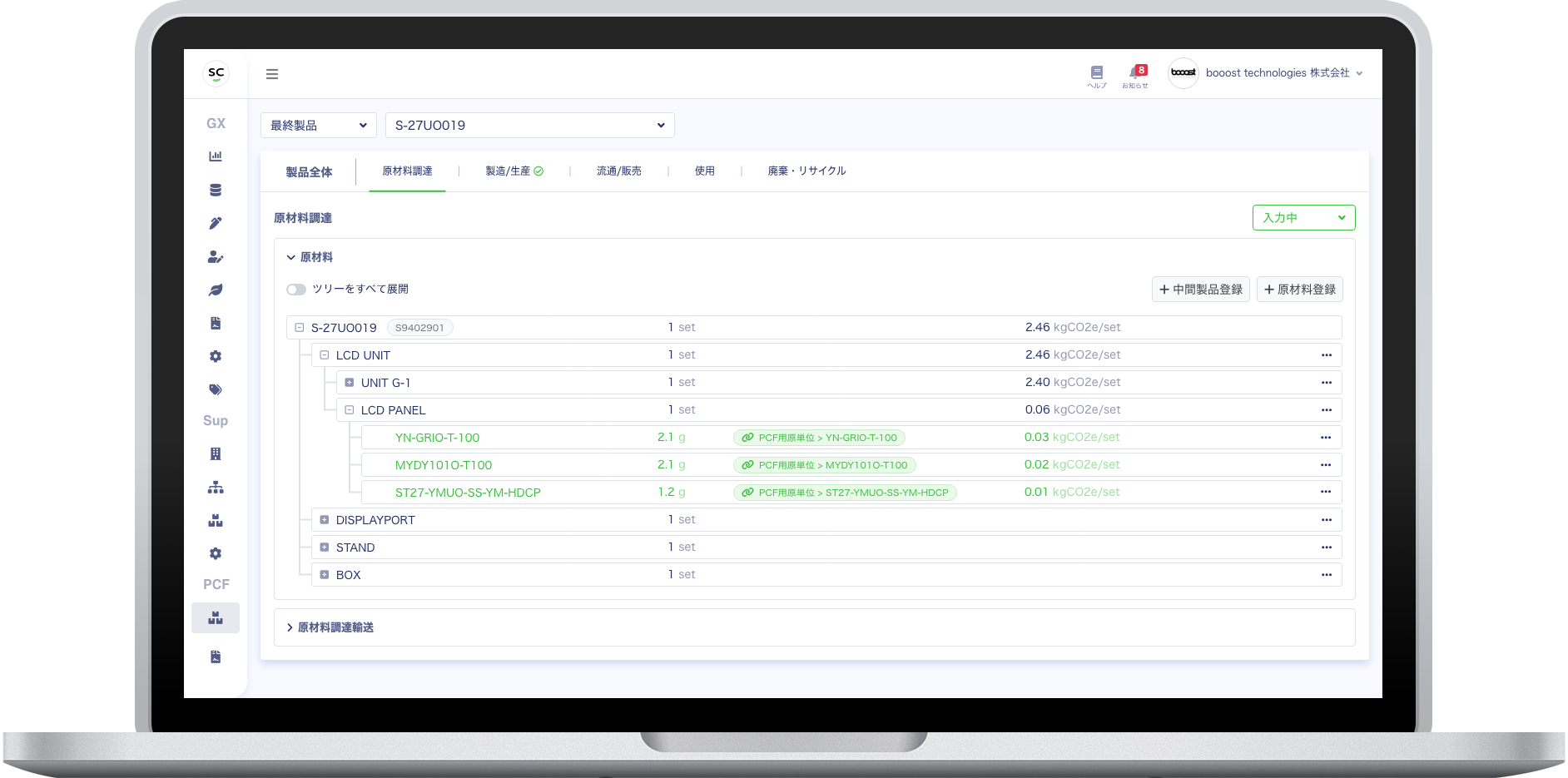This screenshot has width=1568, height=778.
Task: Open more options for UNIT G-1 row
Action: 1326,383
